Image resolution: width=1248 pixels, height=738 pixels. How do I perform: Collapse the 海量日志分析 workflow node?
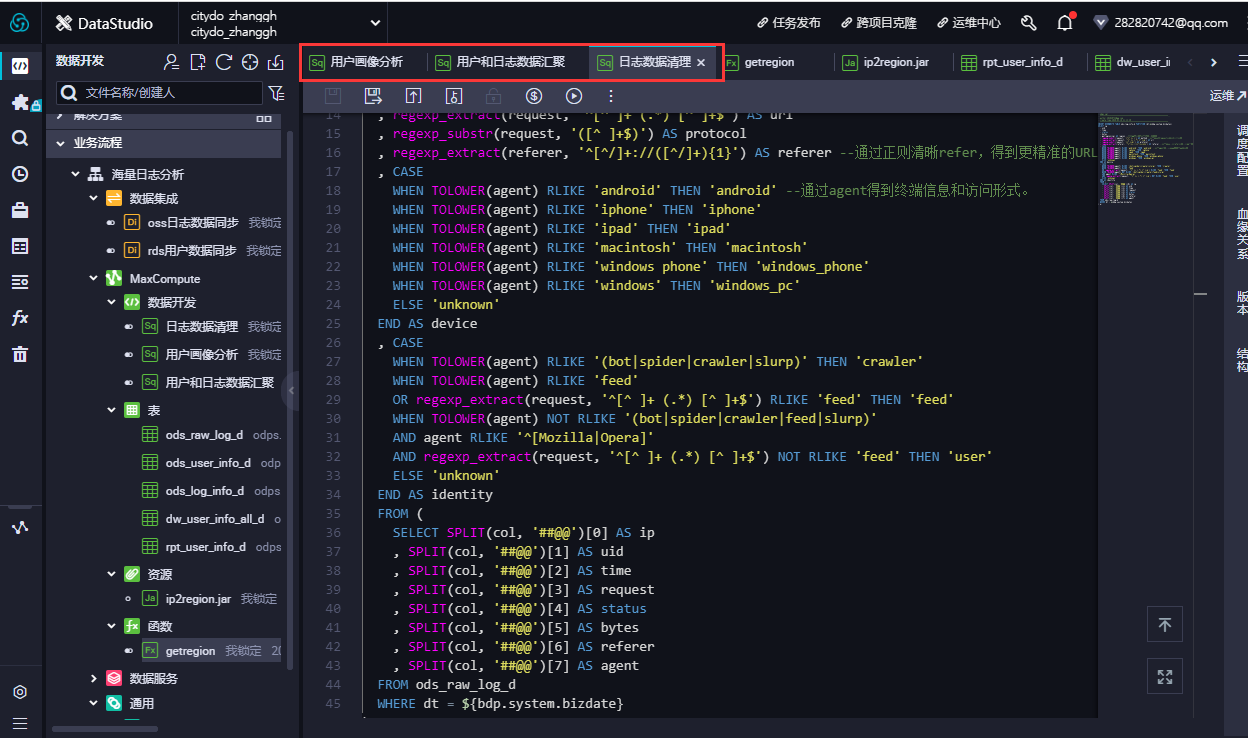click(75, 174)
